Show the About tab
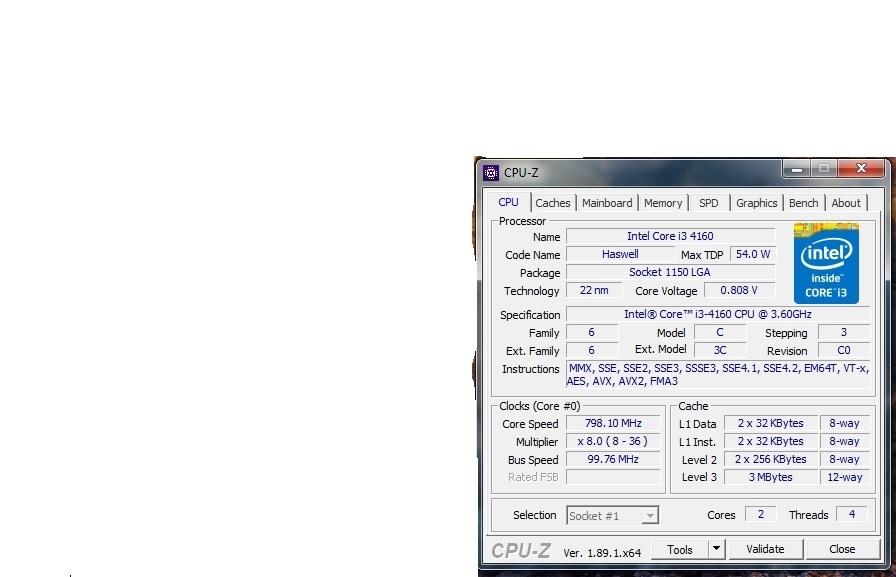 [846, 203]
